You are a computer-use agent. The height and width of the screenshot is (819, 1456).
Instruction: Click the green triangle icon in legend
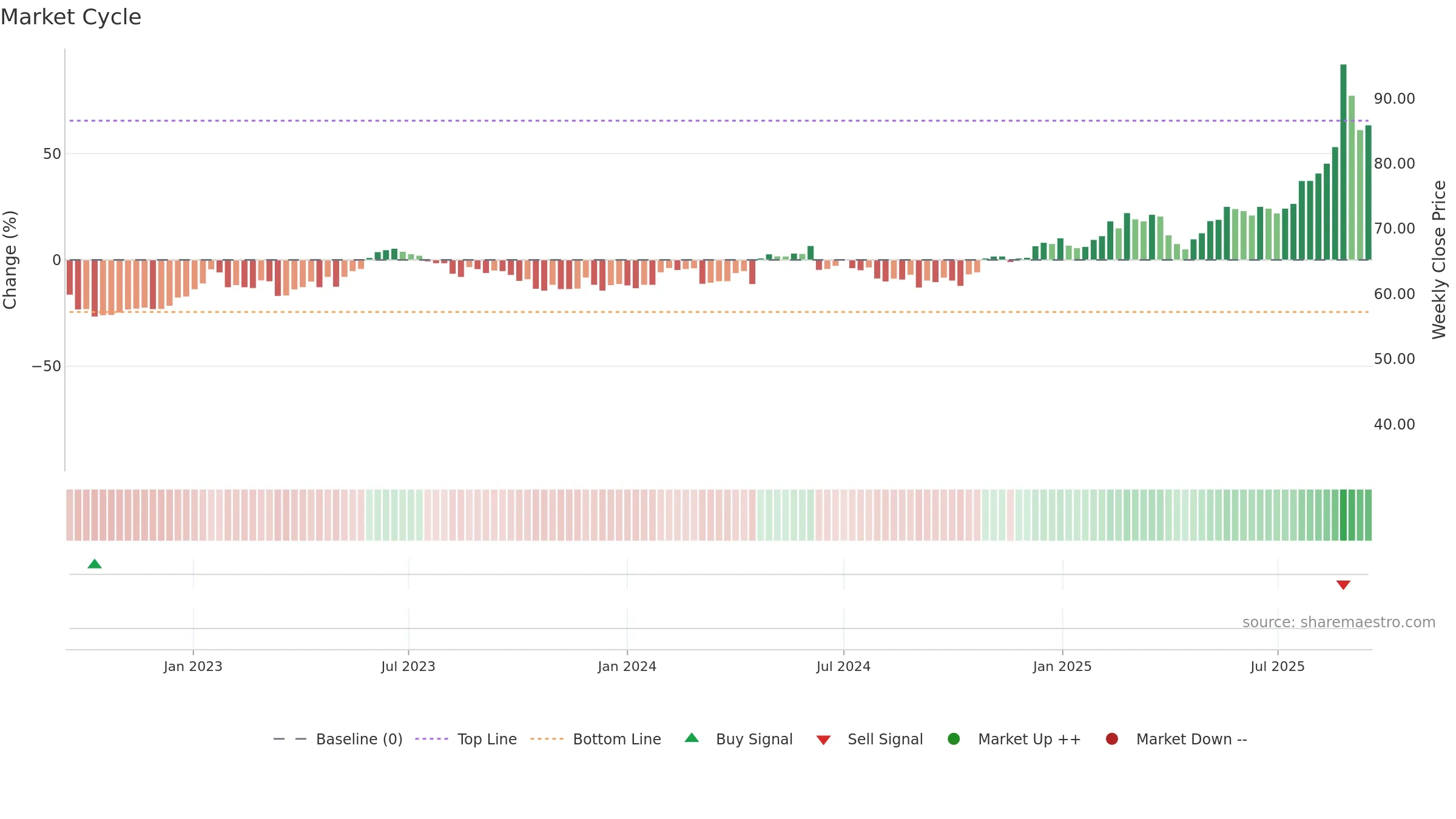coord(692,738)
